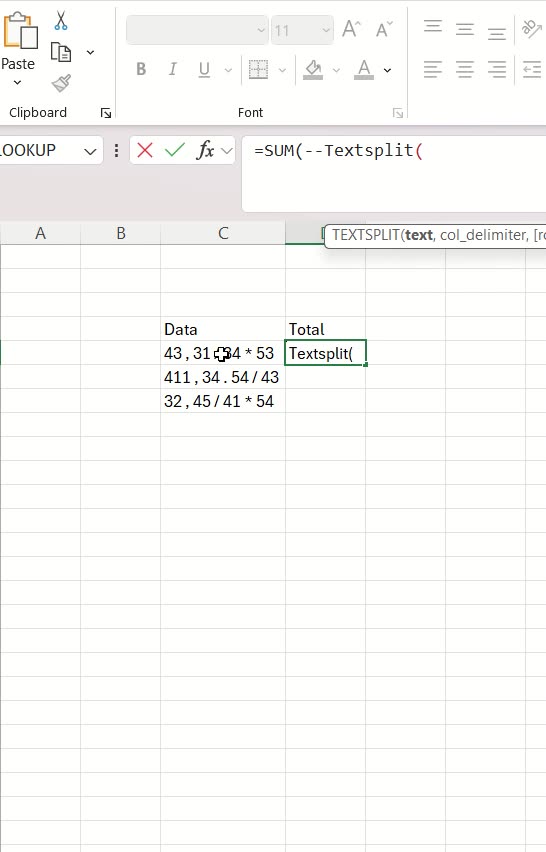Select the cell containing 411 , 34 . 54 / 43
This screenshot has width=546, height=852.
click(x=223, y=377)
